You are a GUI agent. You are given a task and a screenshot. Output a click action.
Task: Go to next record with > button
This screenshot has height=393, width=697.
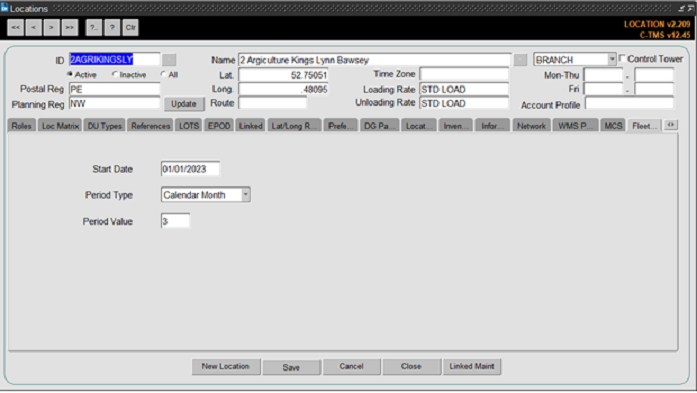(52, 28)
